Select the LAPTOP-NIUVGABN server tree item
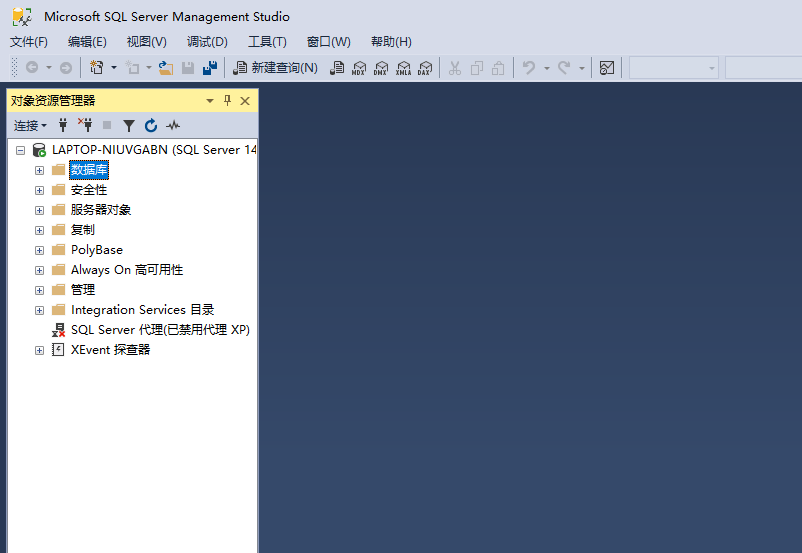802x553 pixels. (153, 150)
